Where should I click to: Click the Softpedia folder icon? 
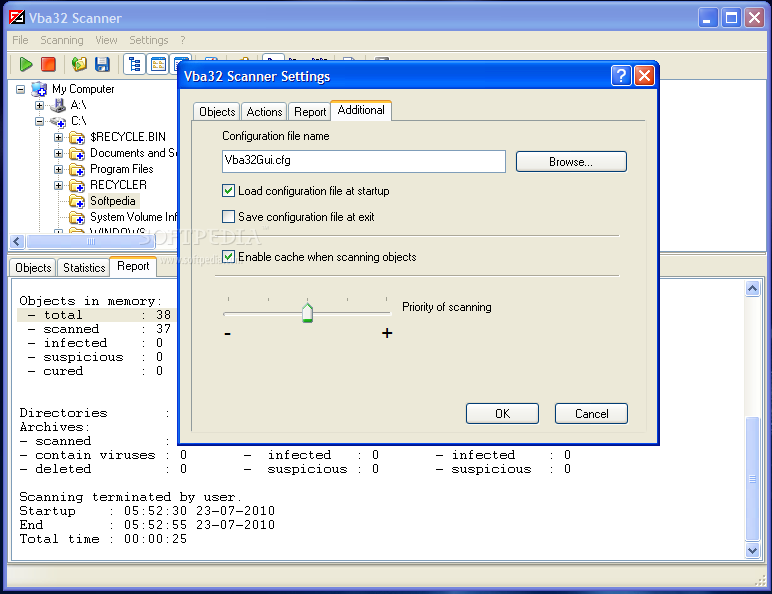tap(77, 201)
